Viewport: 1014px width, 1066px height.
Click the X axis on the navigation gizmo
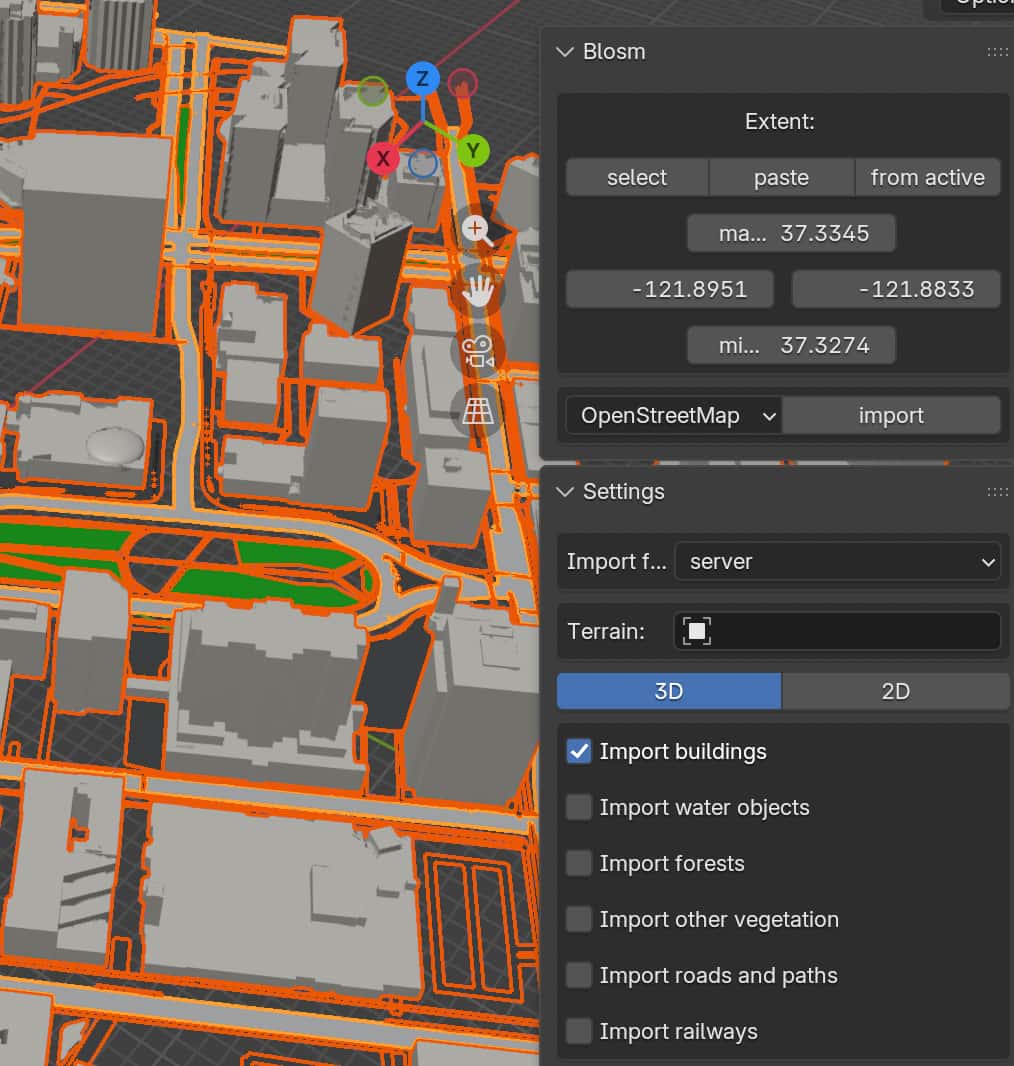[x=383, y=158]
